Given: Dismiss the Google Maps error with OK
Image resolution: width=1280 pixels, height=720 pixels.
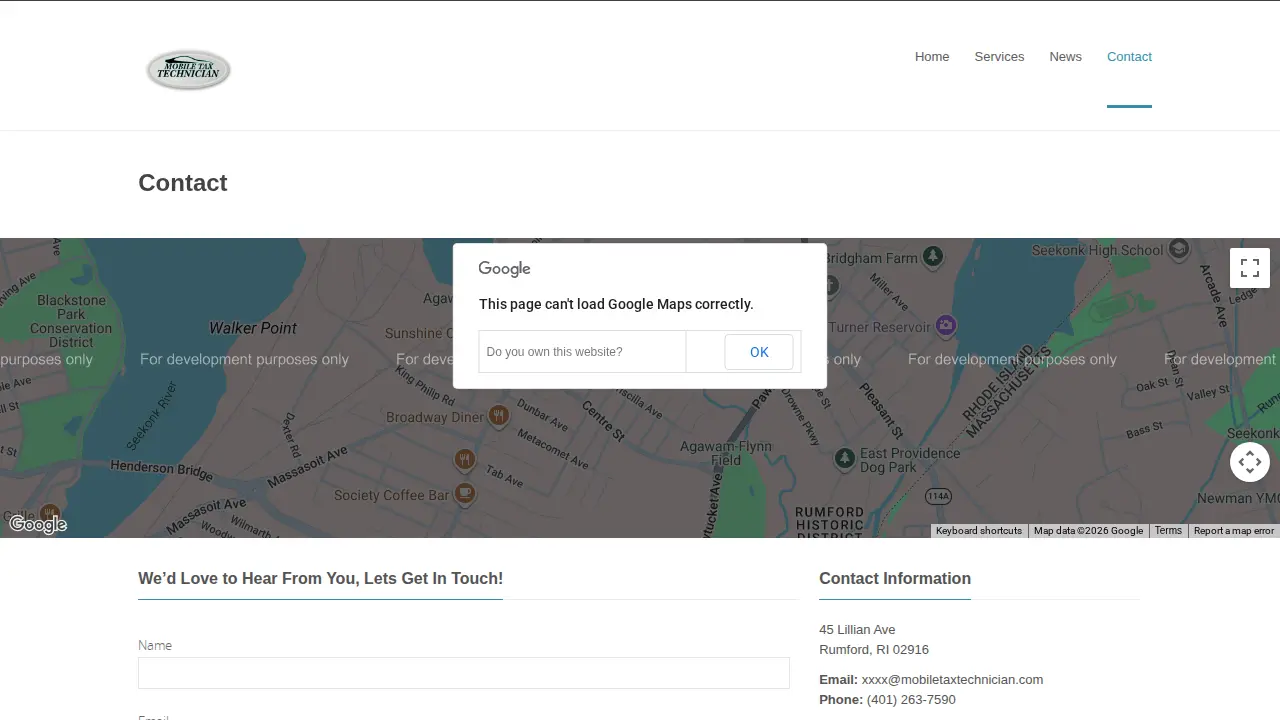Looking at the screenshot, I should [x=759, y=352].
